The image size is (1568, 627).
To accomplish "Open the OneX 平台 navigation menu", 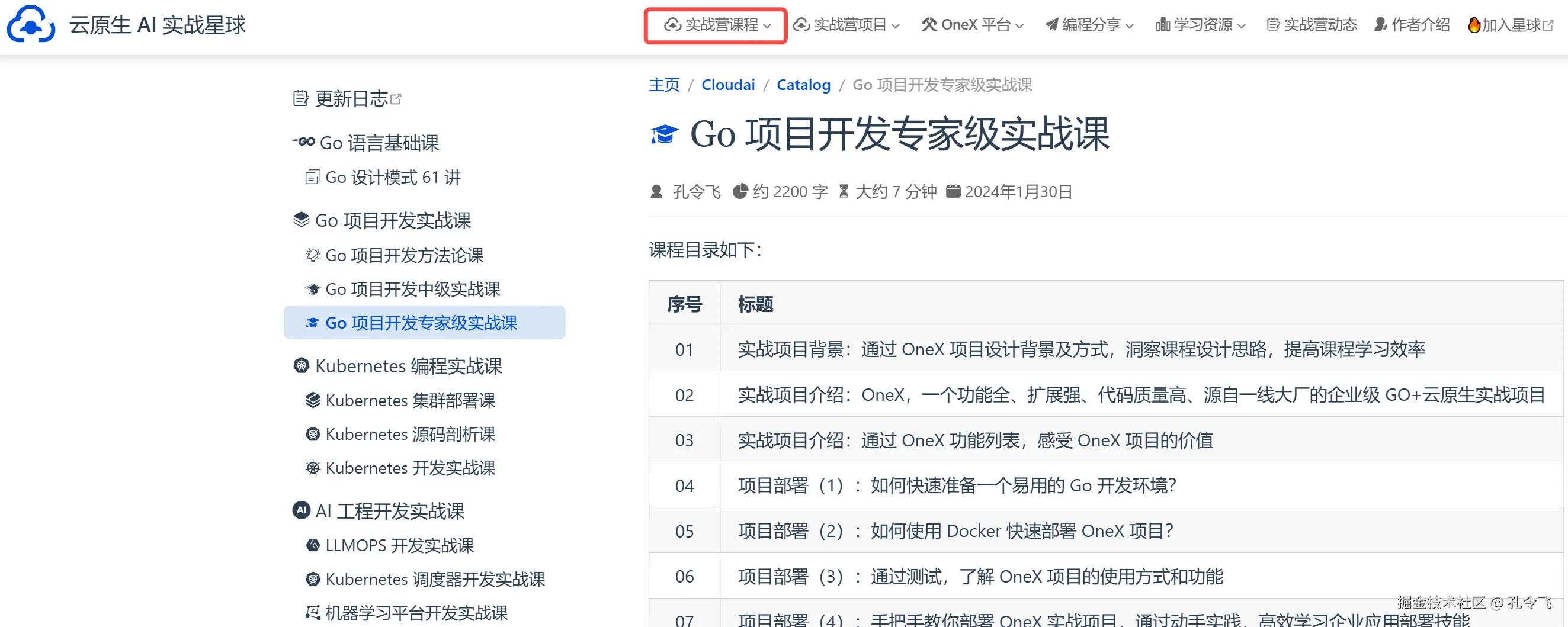I will point(973,25).
